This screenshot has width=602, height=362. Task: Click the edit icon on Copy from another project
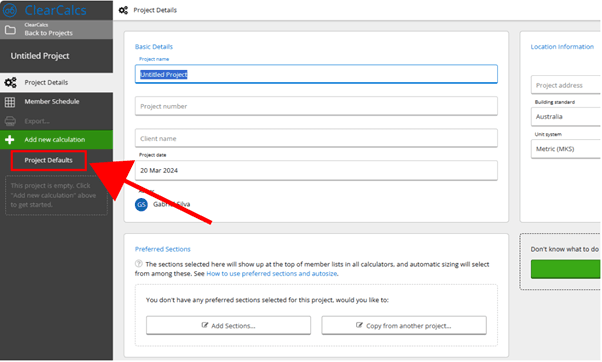[x=359, y=325]
